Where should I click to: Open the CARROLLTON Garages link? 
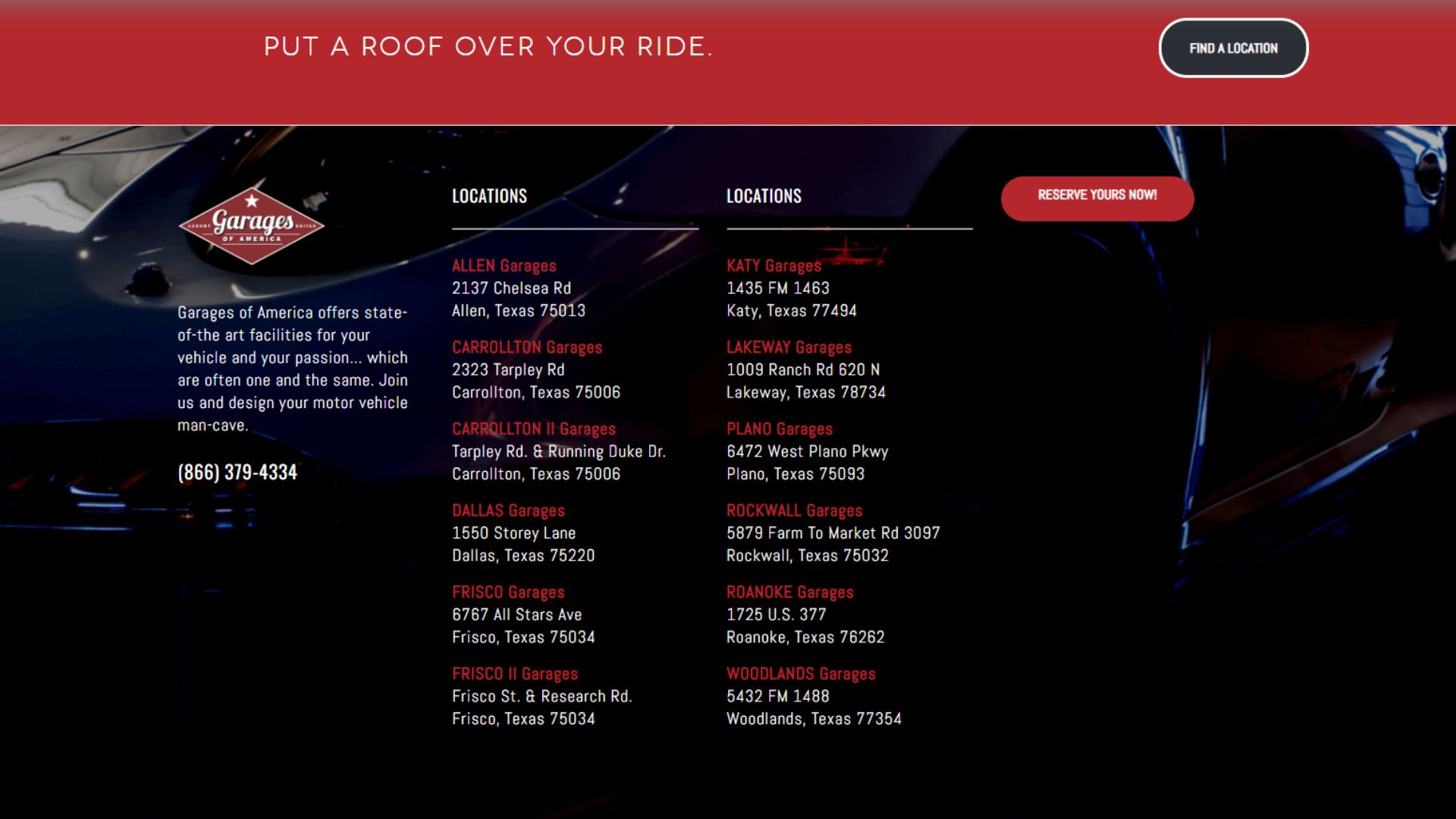point(526,347)
